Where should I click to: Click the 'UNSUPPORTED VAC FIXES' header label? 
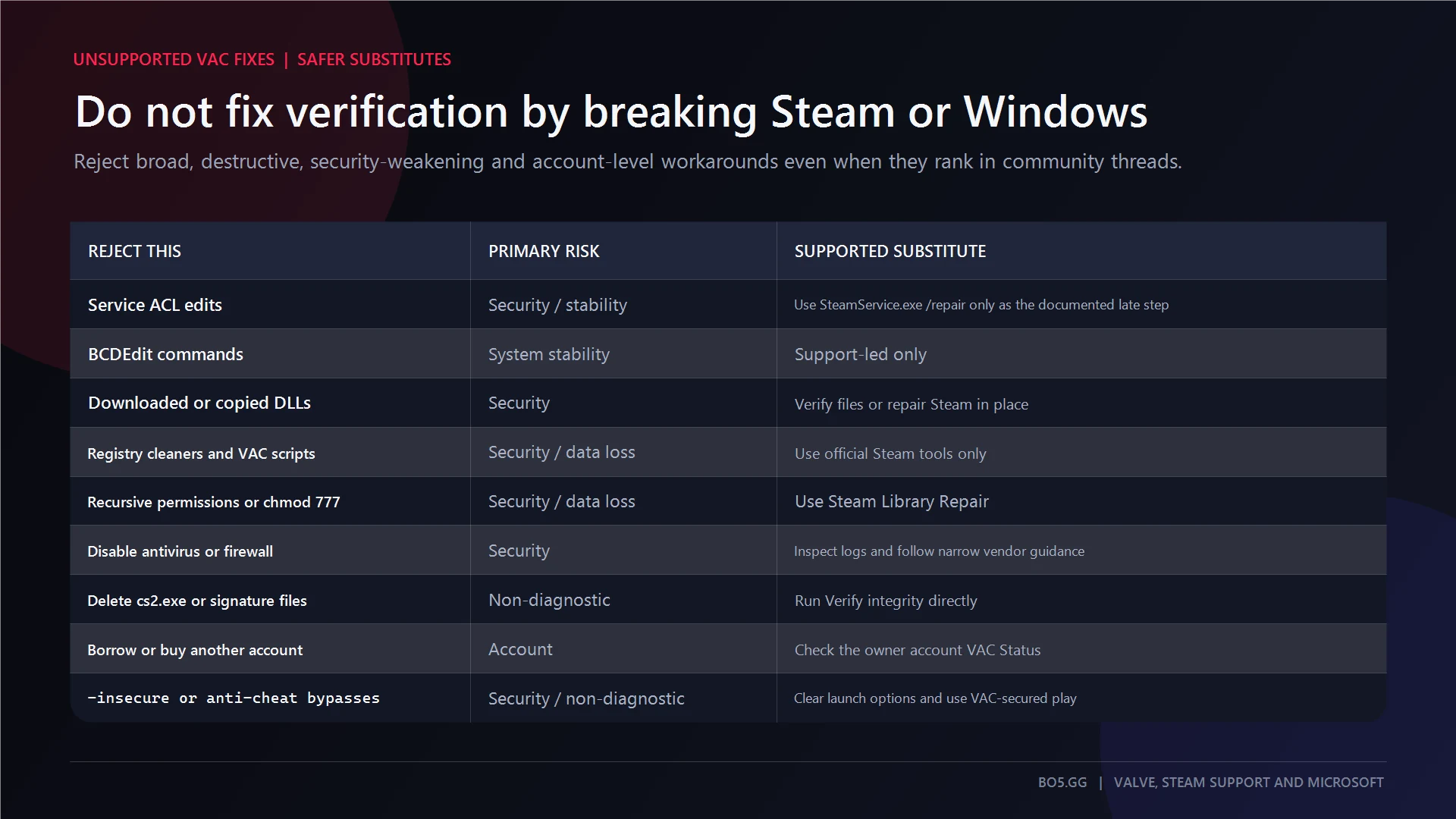click(174, 59)
